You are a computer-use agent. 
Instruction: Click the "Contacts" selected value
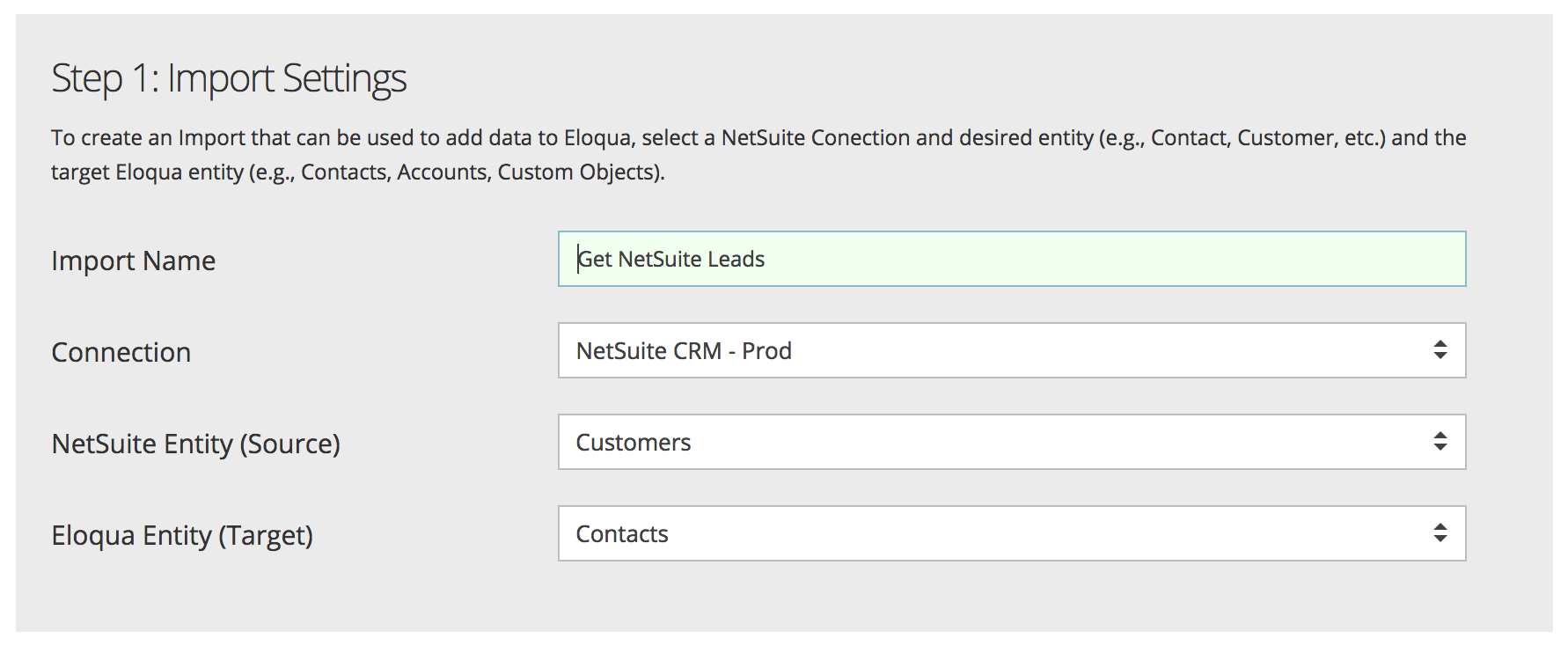tap(622, 534)
